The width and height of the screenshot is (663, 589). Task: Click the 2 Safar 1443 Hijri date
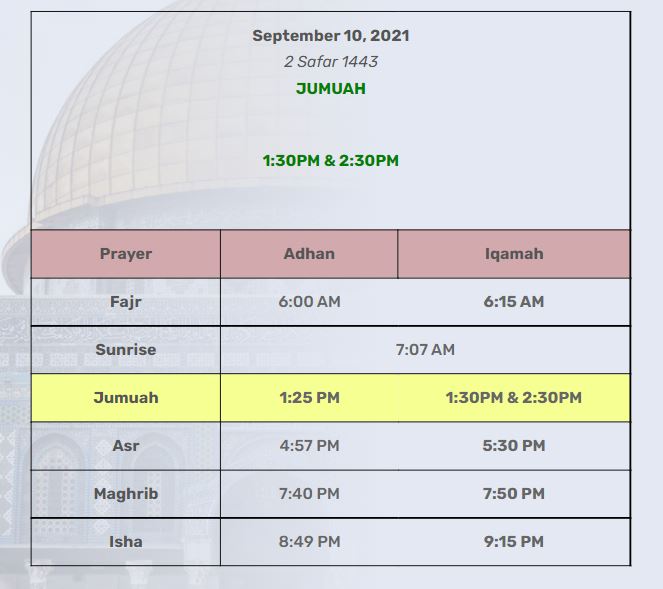(331, 62)
